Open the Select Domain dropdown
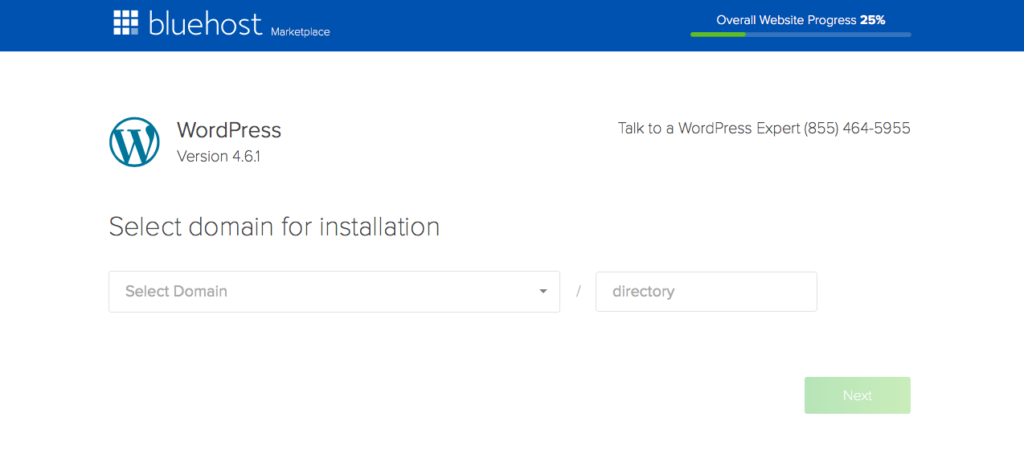Viewport: 1024px width, 454px height. [x=334, y=291]
